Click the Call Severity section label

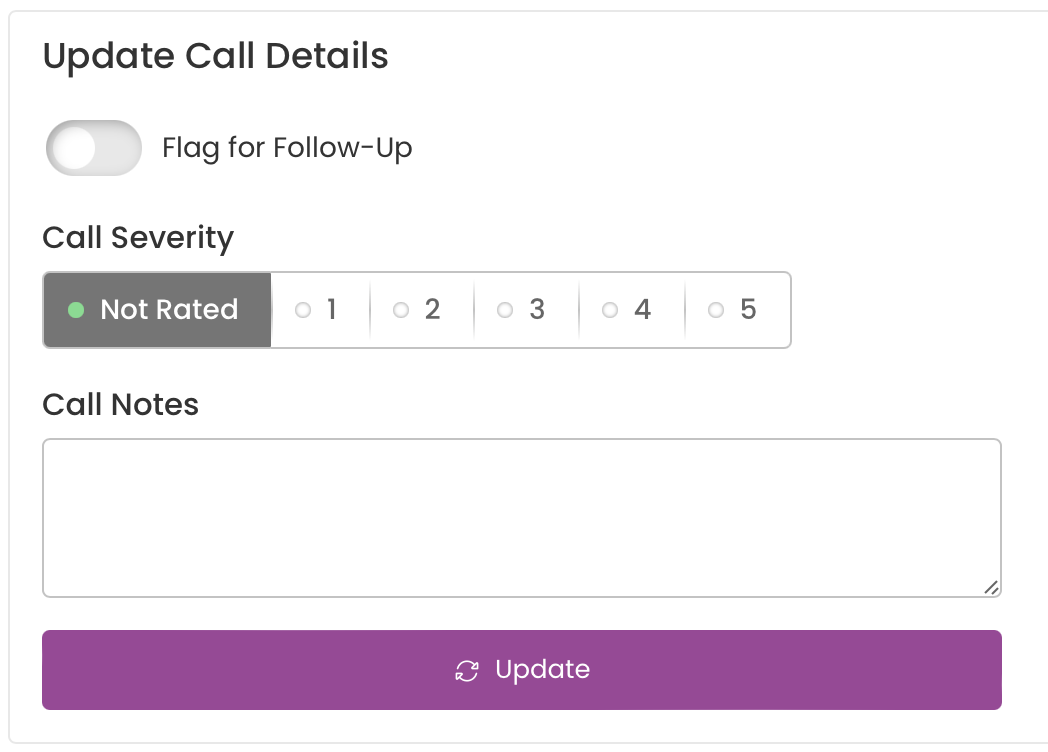(138, 238)
